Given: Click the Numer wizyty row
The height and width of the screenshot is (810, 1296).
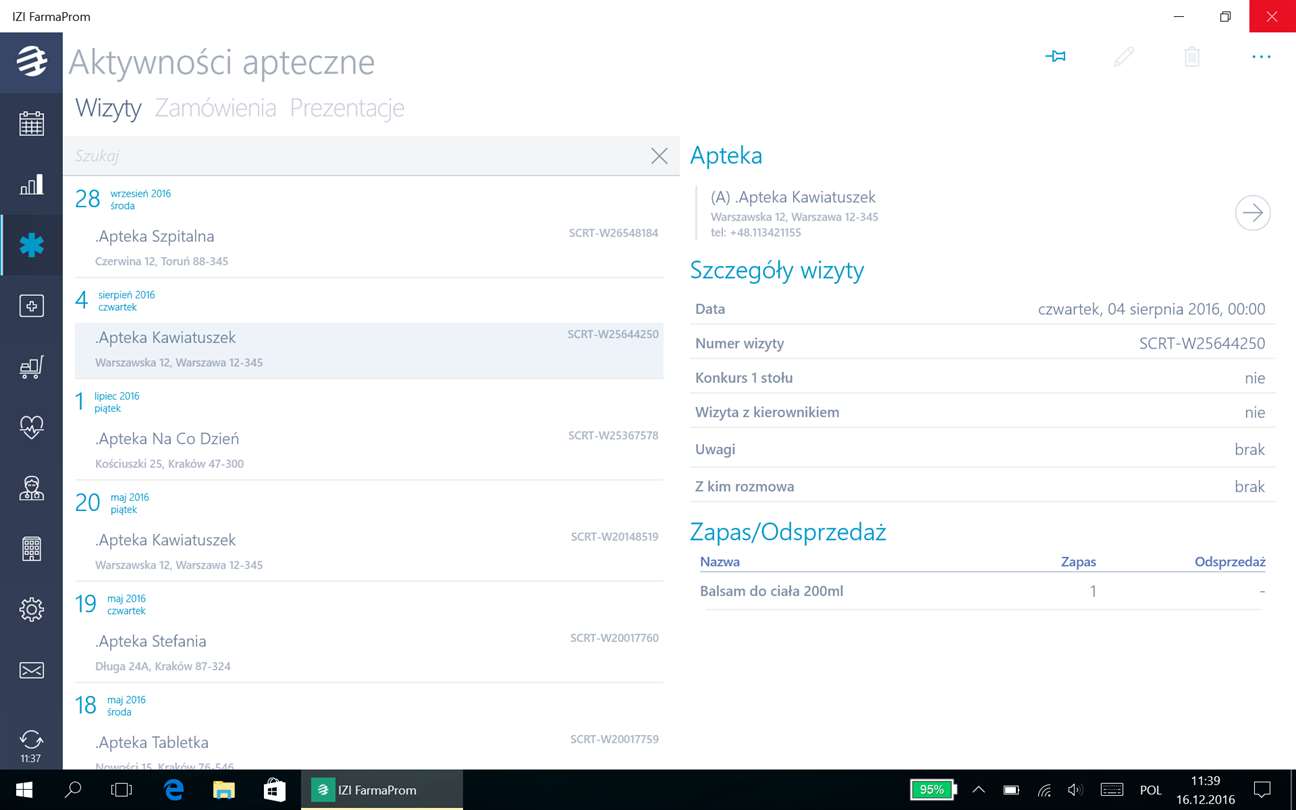Looking at the screenshot, I should [982, 343].
